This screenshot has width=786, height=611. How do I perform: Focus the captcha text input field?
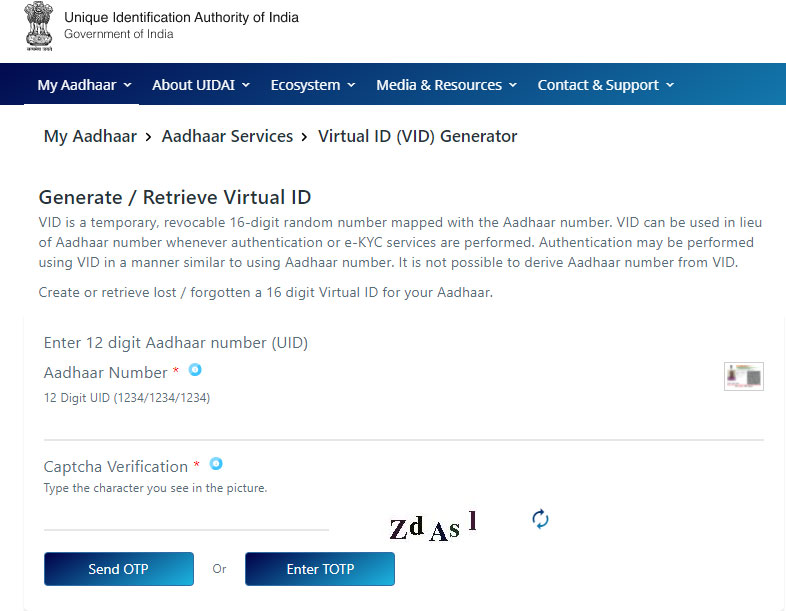tap(186, 516)
